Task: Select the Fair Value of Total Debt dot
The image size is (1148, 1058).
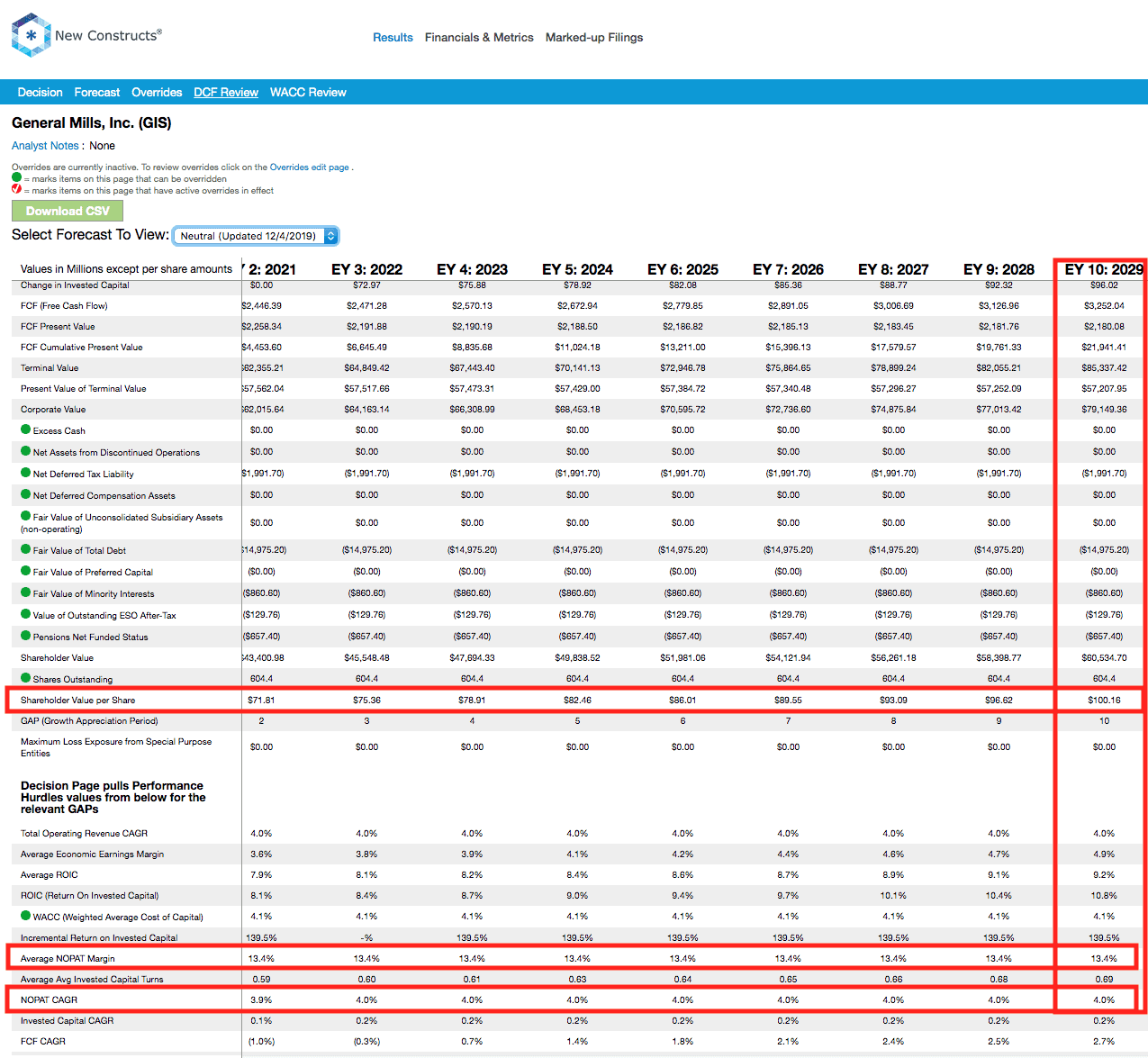Action: pyautogui.click(x=26, y=549)
